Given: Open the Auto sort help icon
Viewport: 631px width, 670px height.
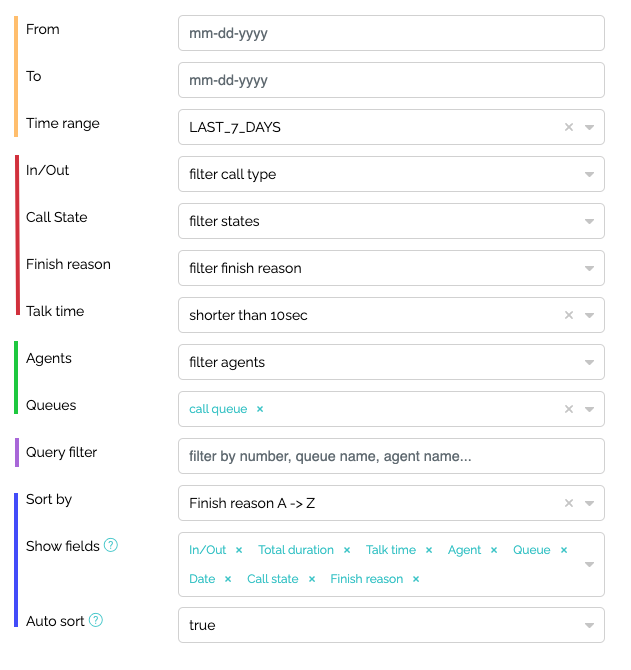Looking at the screenshot, I should coord(96,620).
